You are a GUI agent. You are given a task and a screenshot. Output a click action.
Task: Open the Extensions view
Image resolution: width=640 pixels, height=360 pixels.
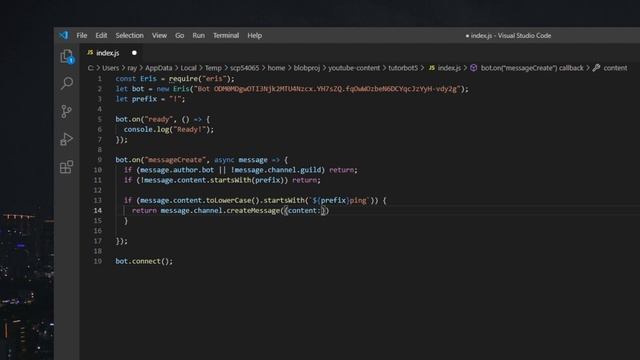66,167
